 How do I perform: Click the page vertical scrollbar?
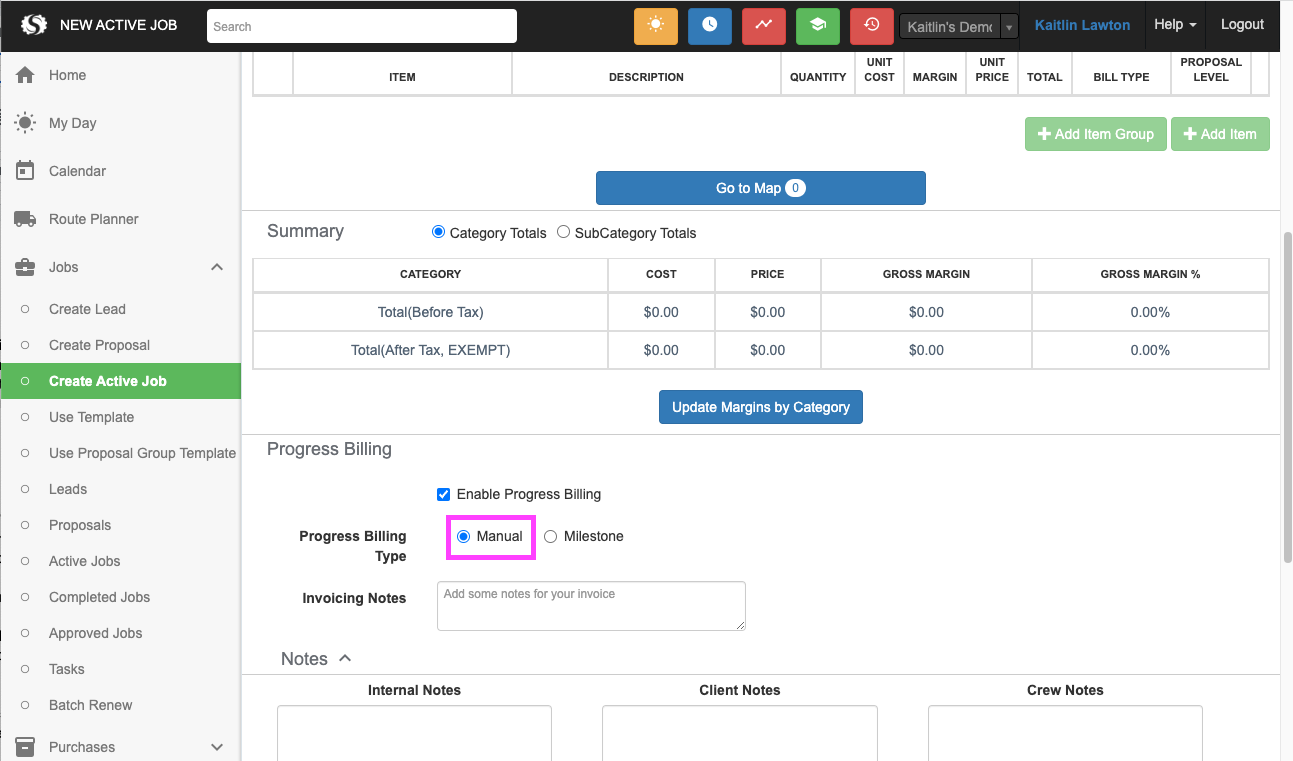coord(1287,400)
